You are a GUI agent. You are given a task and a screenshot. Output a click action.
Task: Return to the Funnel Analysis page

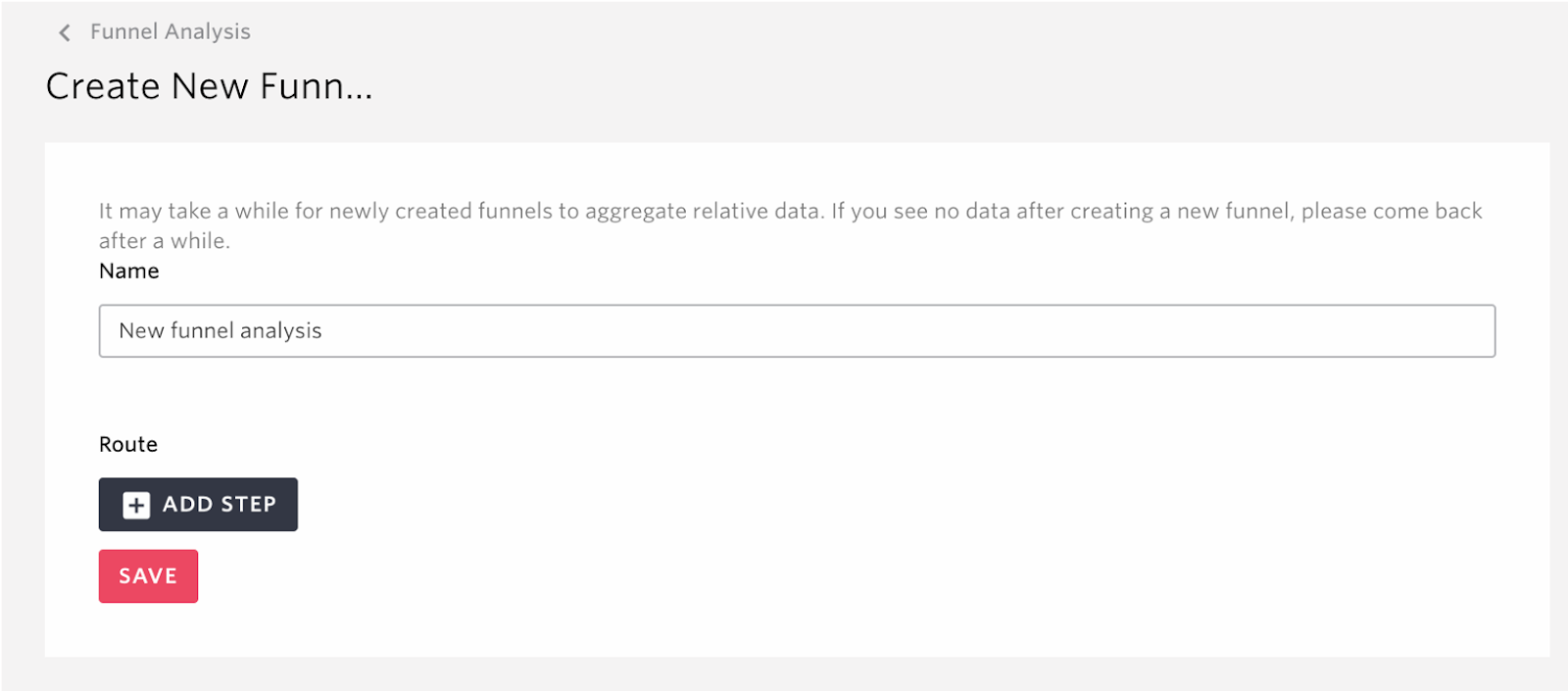click(171, 31)
